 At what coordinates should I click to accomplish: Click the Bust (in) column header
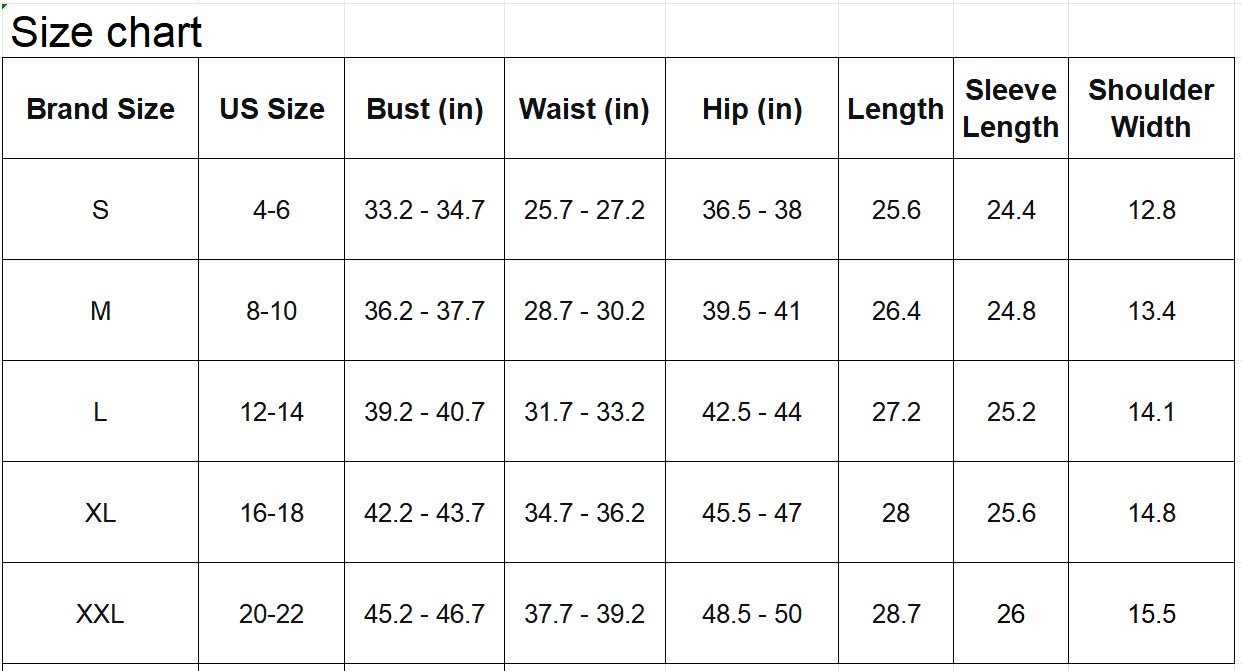coord(425,109)
